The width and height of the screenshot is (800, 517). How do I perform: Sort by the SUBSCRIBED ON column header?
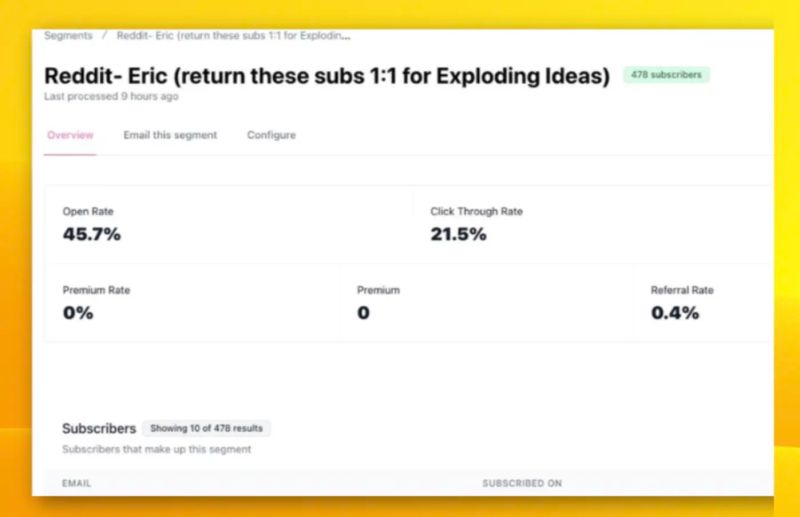coord(521,483)
